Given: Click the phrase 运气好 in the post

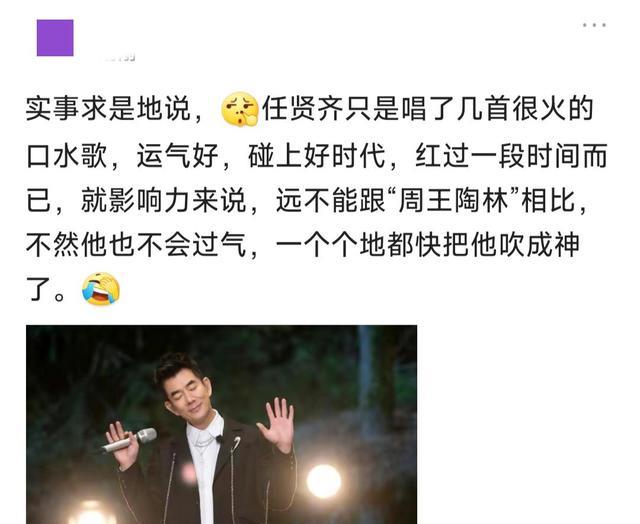Looking at the screenshot, I should 178,155.
